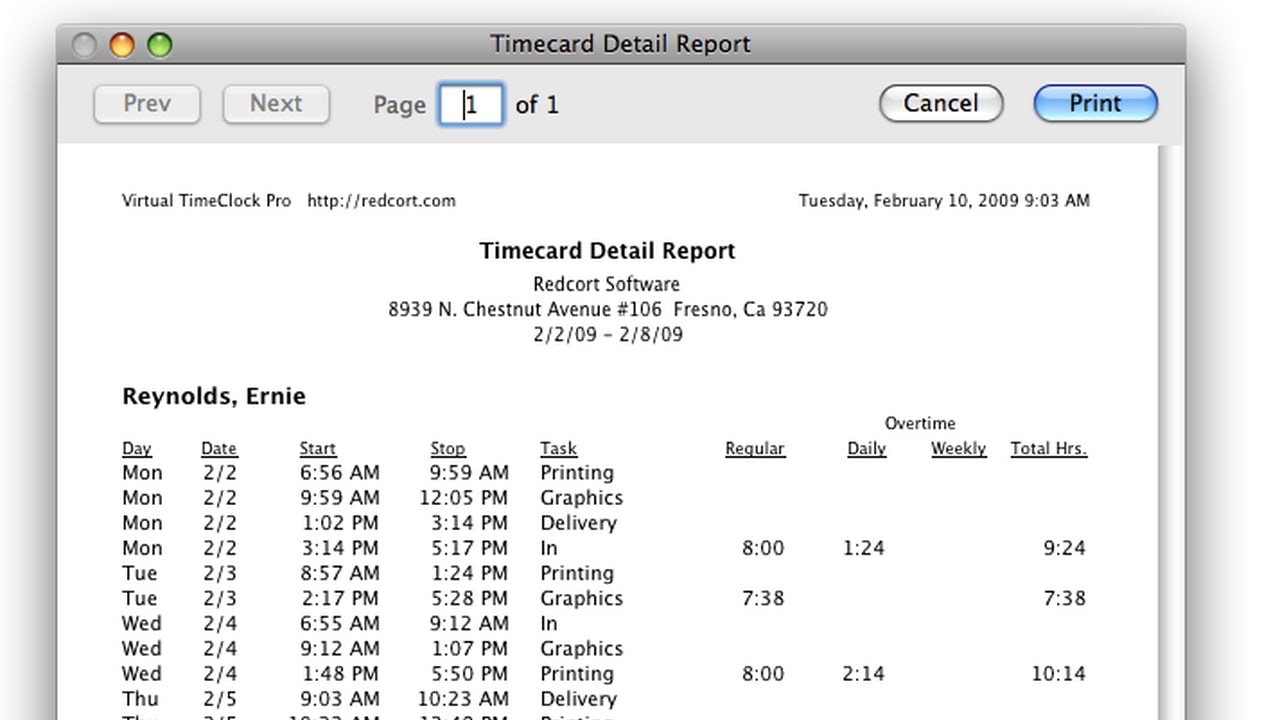
Task: Click the date range '2/2/09 – 2/8/09'
Action: pyautogui.click(x=608, y=334)
